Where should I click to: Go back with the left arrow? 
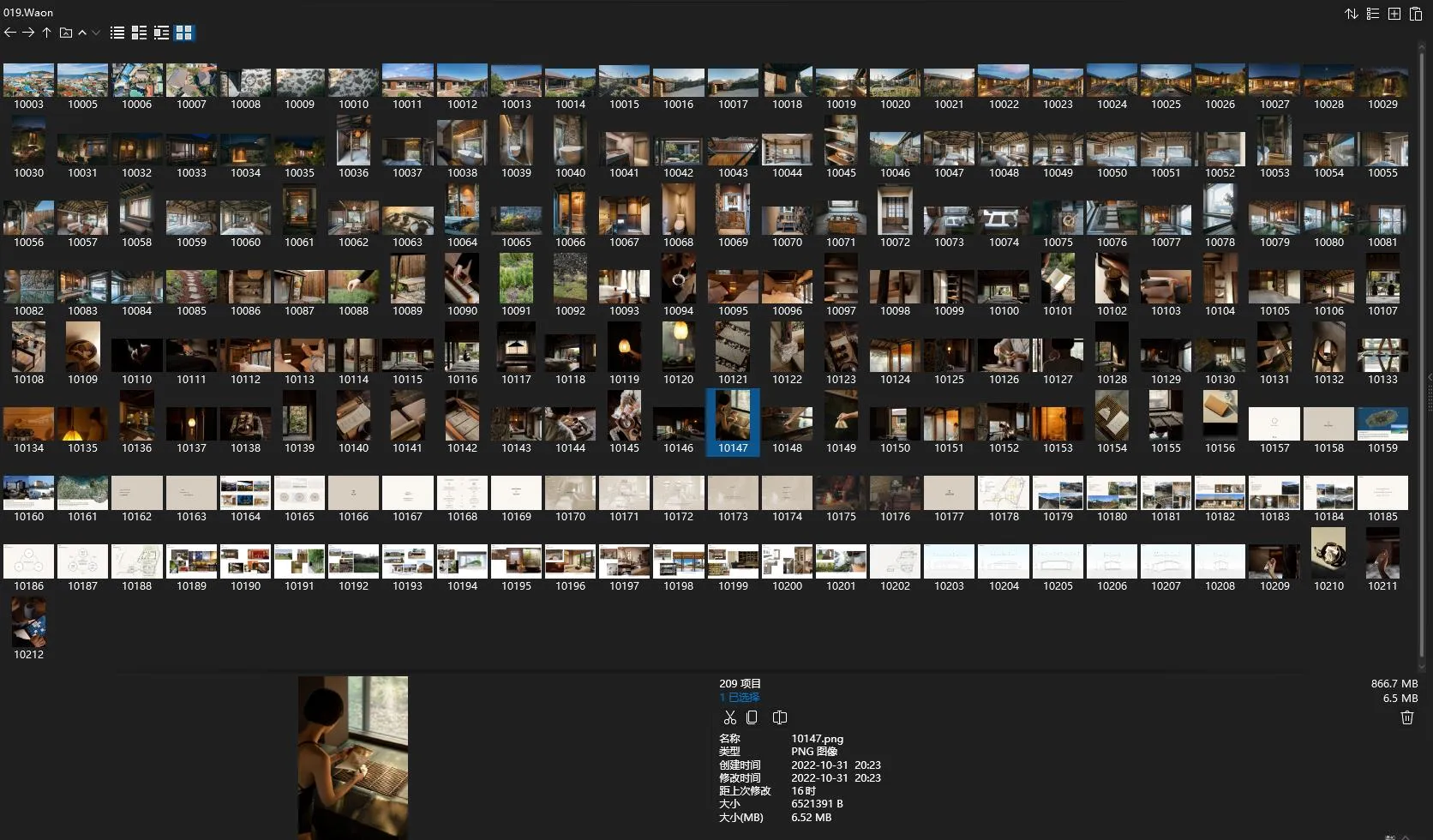10,33
